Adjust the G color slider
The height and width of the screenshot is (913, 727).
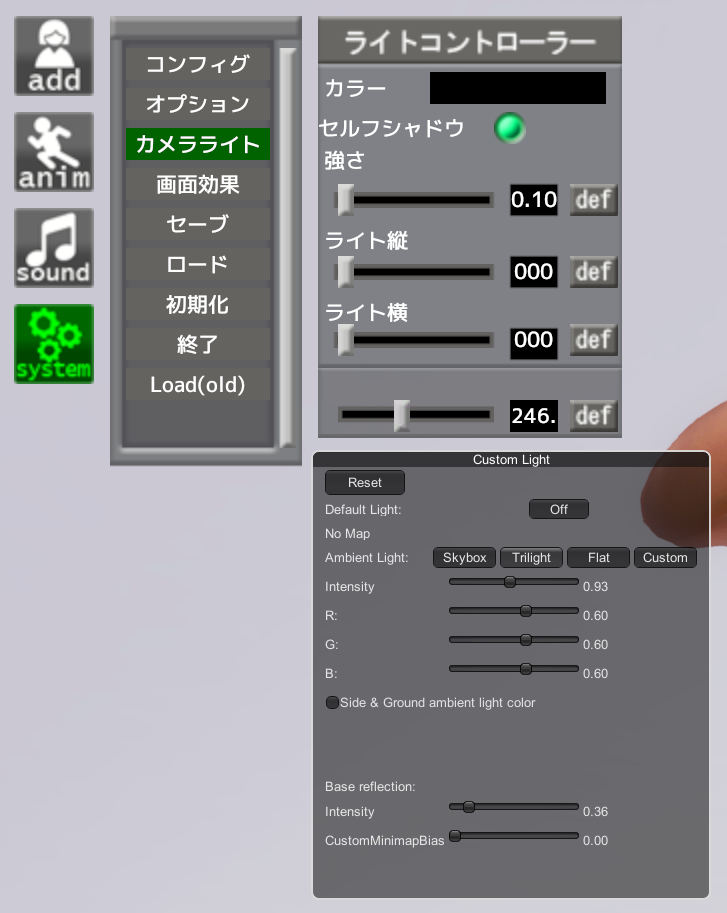(514, 640)
